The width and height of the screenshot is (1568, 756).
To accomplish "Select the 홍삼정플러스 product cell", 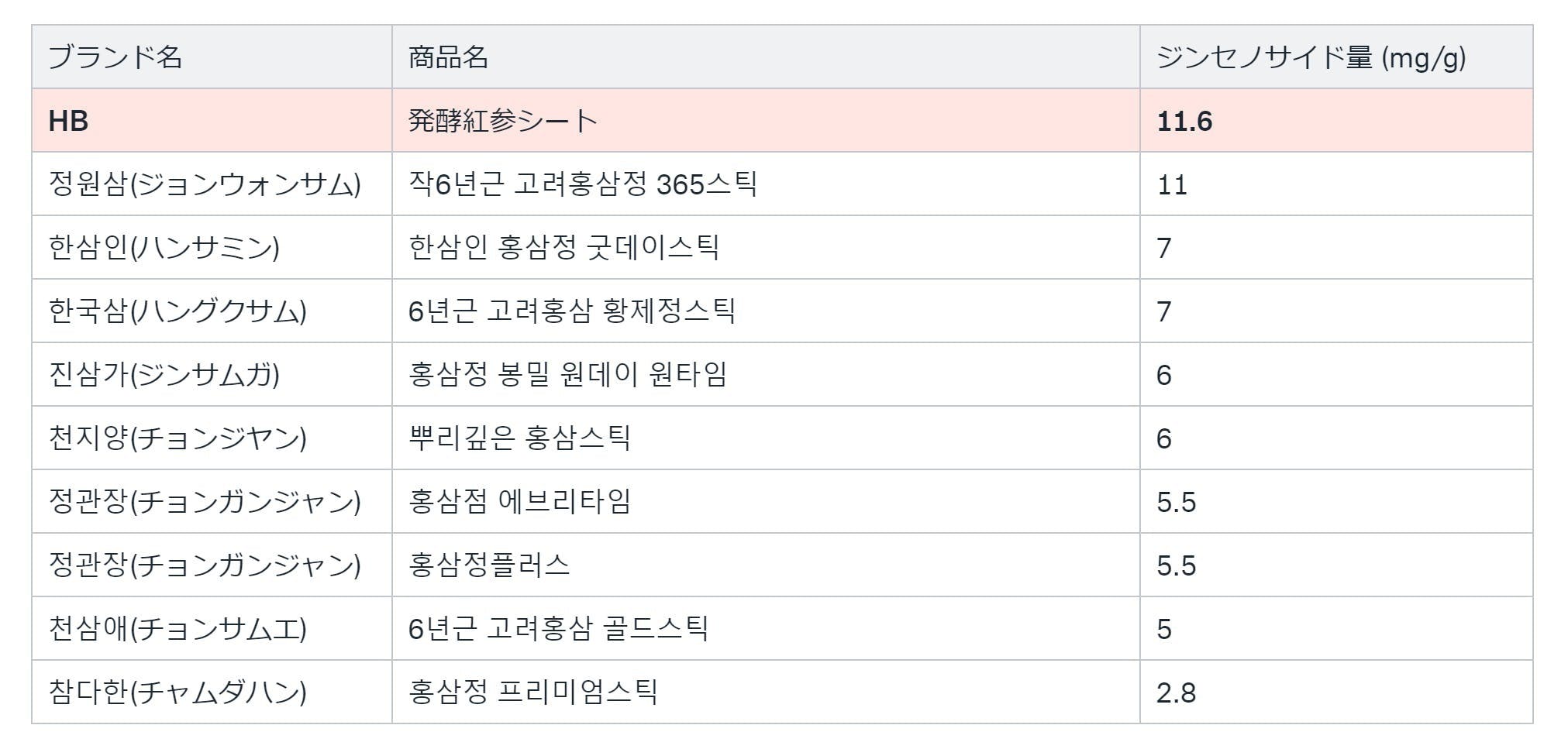I will [489, 565].
